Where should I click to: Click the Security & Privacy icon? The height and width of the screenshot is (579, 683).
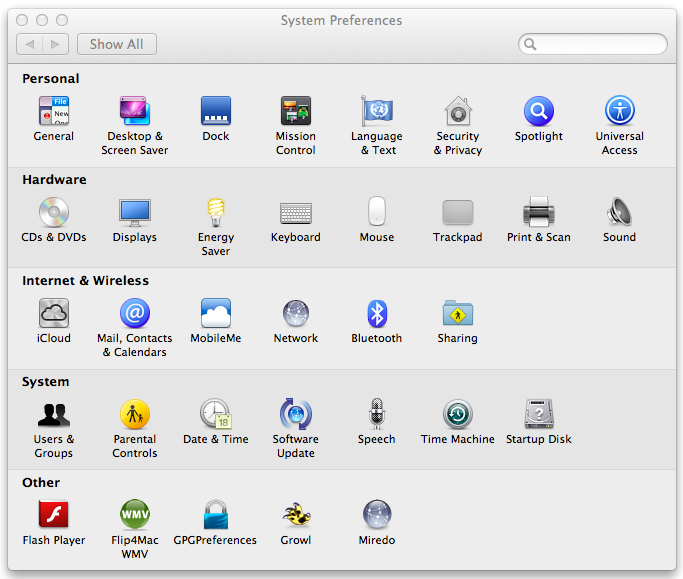[x=457, y=112]
